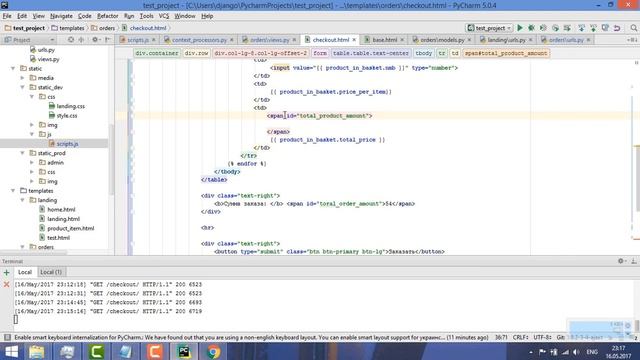Run with coverage toolbar icon
Viewport: 640px width, 360px height.
point(543,28)
